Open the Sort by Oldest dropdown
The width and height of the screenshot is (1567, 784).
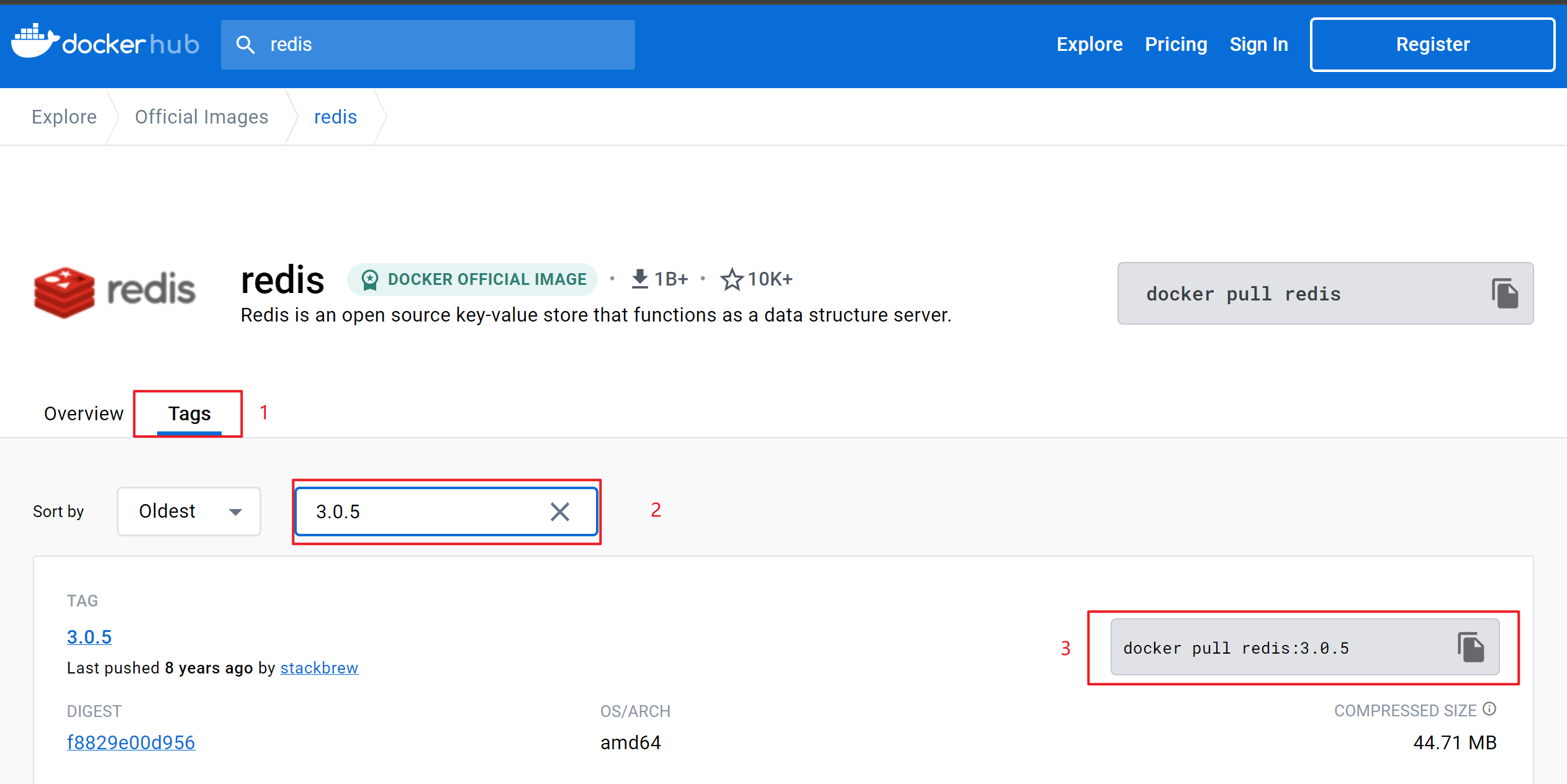coord(187,511)
